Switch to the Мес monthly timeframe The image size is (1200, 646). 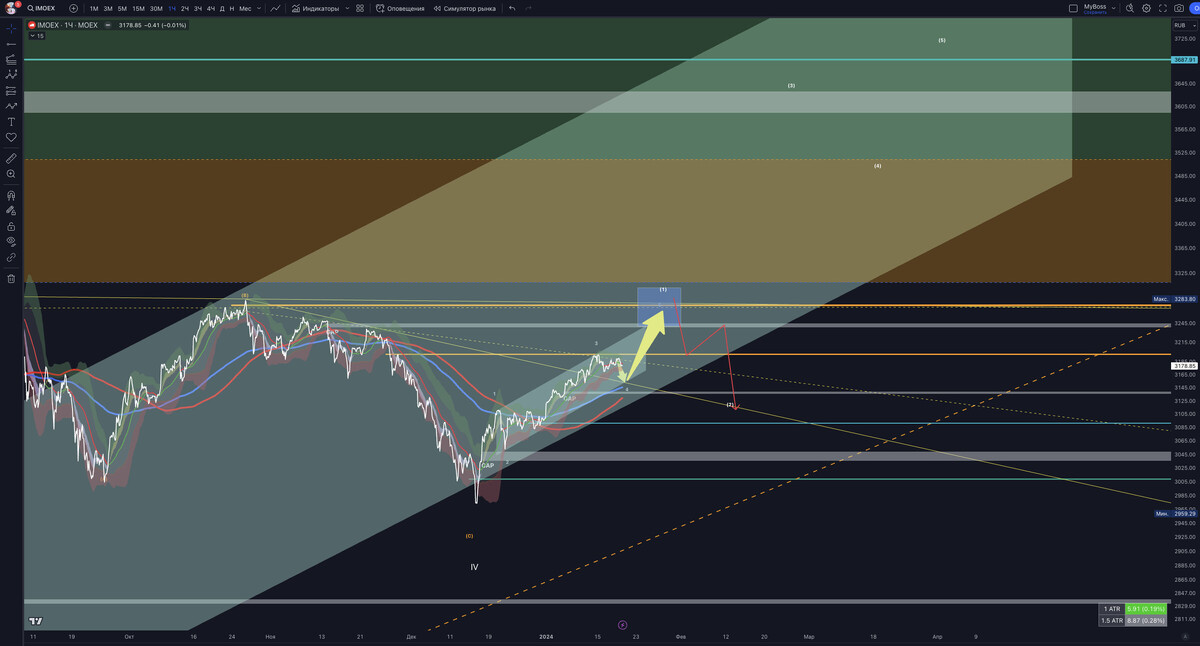[x=245, y=8]
